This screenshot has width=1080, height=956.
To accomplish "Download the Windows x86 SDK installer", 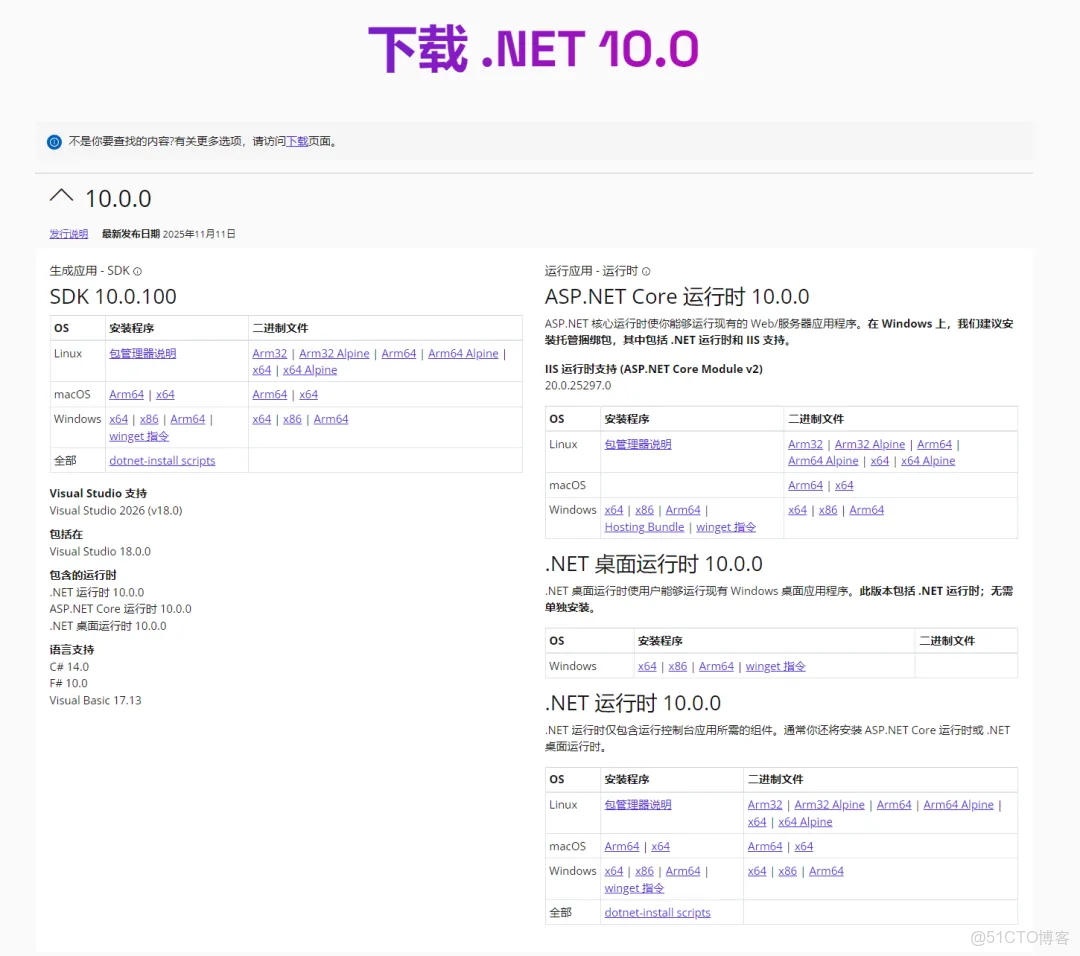I will pyautogui.click(x=148, y=419).
